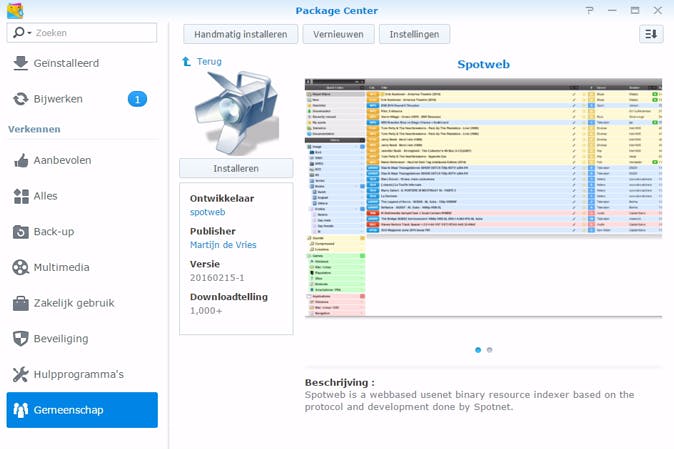Open the Multimedia category
This screenshot has height=449, width=674.
[82, 267]
